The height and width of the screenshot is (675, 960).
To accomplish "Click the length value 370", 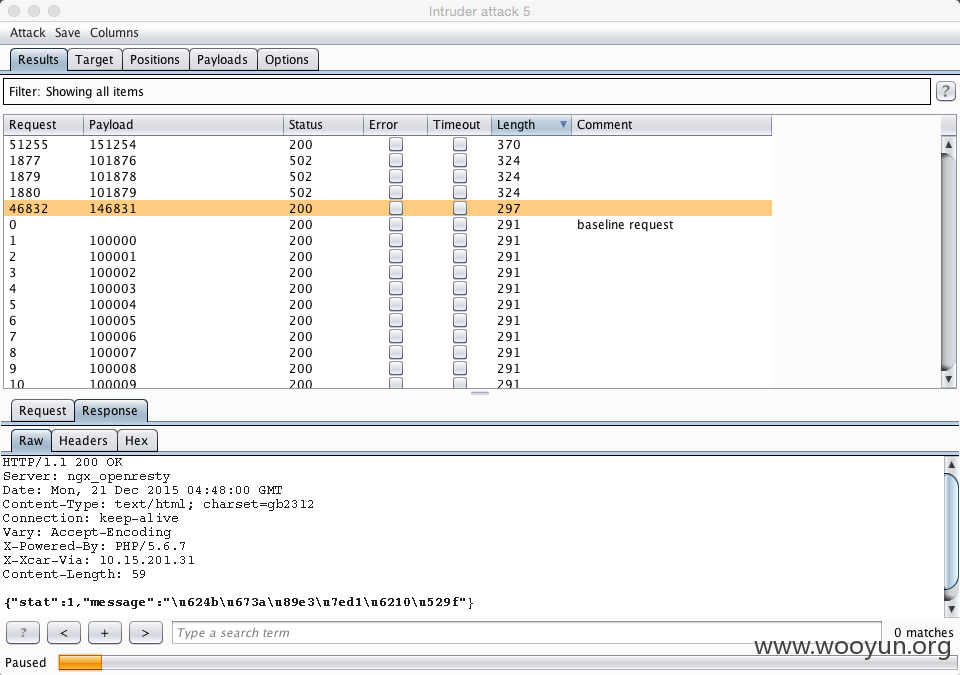I will 508,144.
